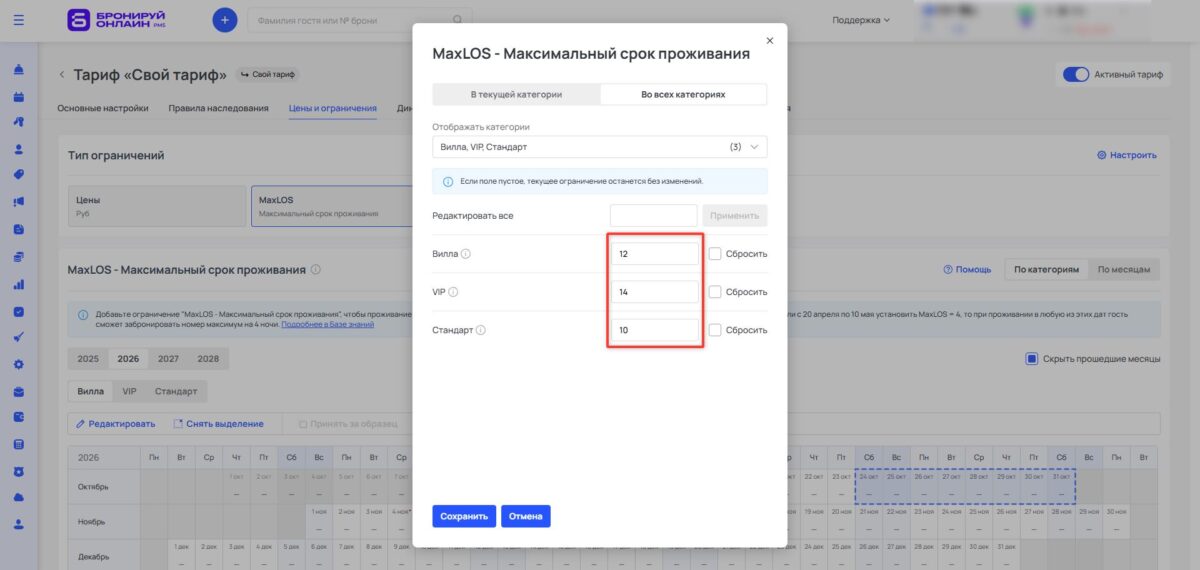
Task: Click the blue plus new booking button
Action: click(x=225, y=19)
